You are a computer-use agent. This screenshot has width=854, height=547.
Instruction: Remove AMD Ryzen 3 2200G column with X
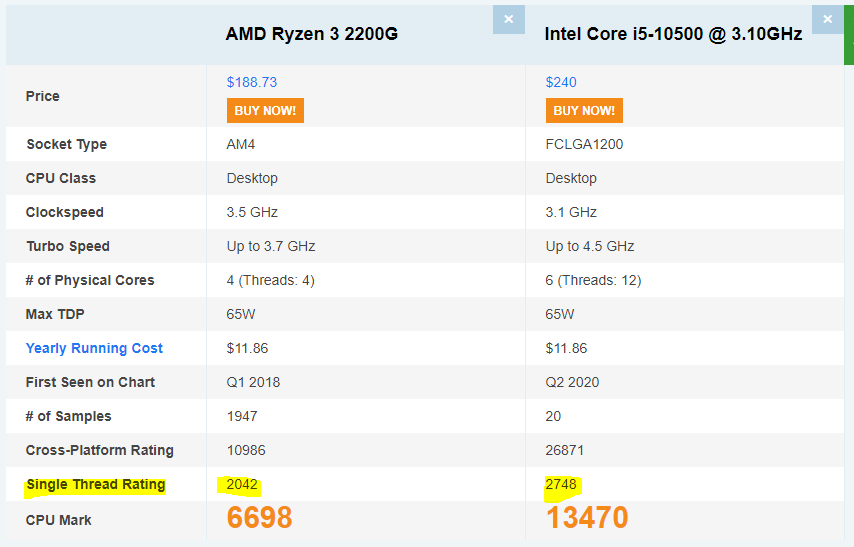(x=509, y=20)
